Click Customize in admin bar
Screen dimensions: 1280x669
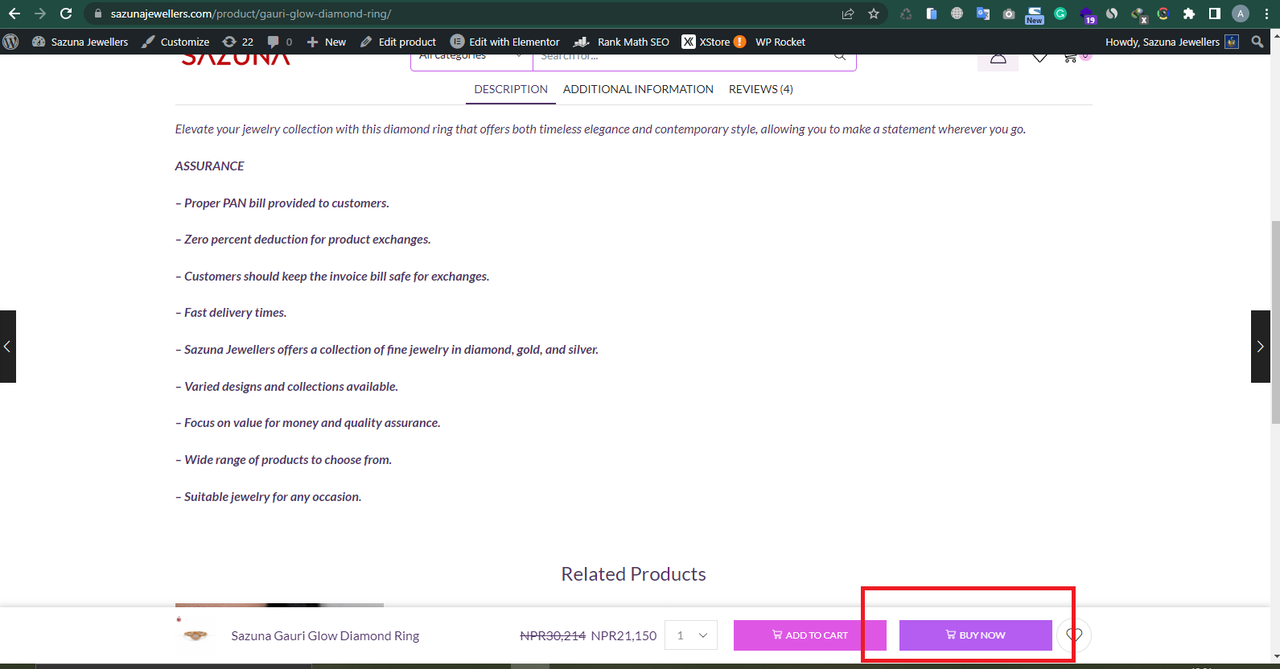tap(175, 42)
